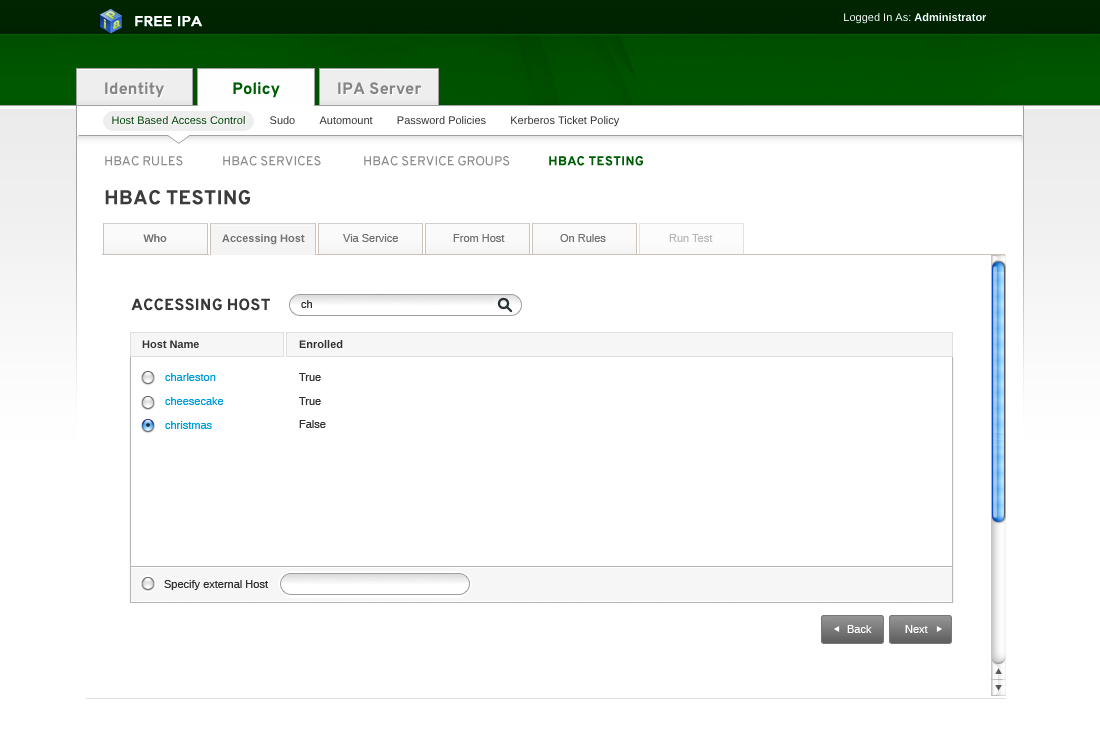Switch to the IPA Server tab

[379, 88]
